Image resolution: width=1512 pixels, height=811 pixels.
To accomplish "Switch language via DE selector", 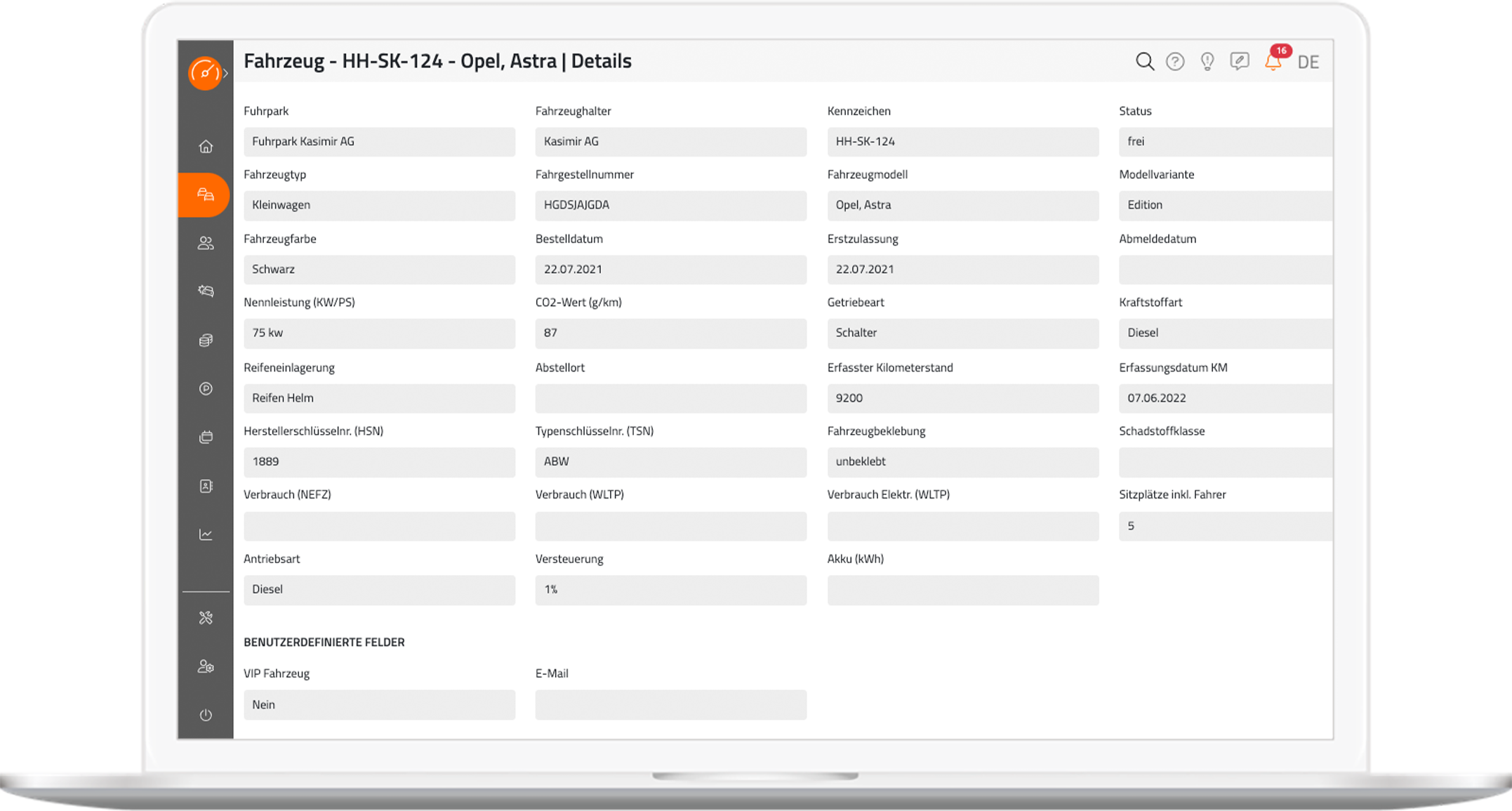I will click(1308, 62).
